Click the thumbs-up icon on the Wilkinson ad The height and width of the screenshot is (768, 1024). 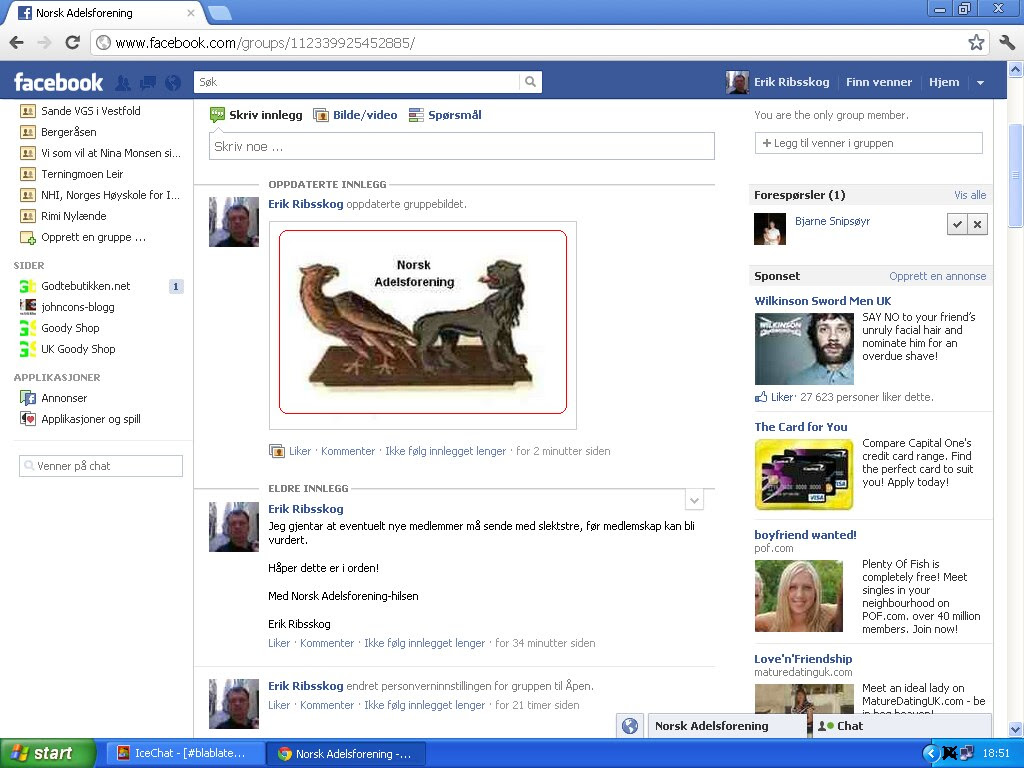[761, 396]
